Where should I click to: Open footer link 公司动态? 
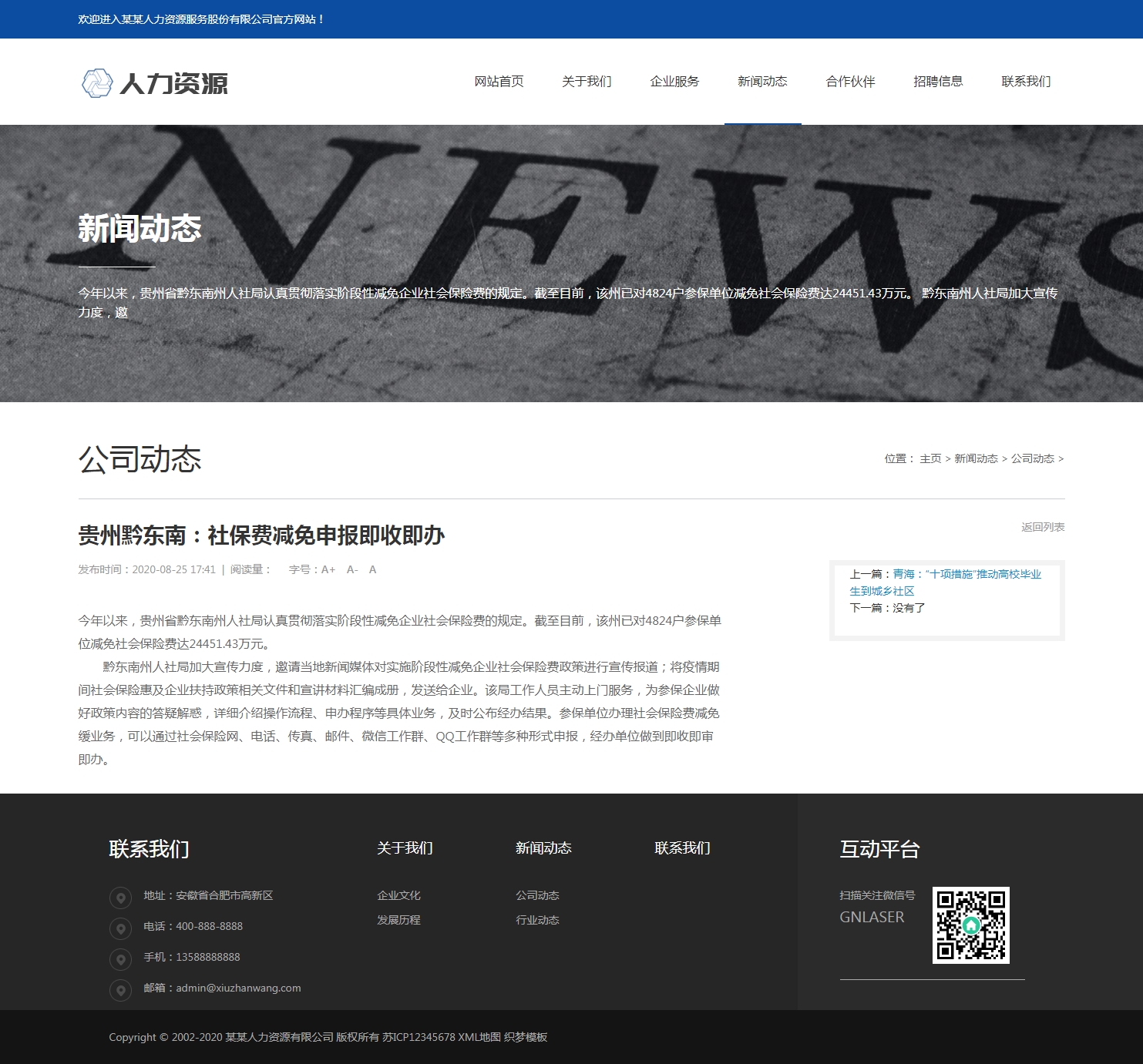tap(537, 895)
